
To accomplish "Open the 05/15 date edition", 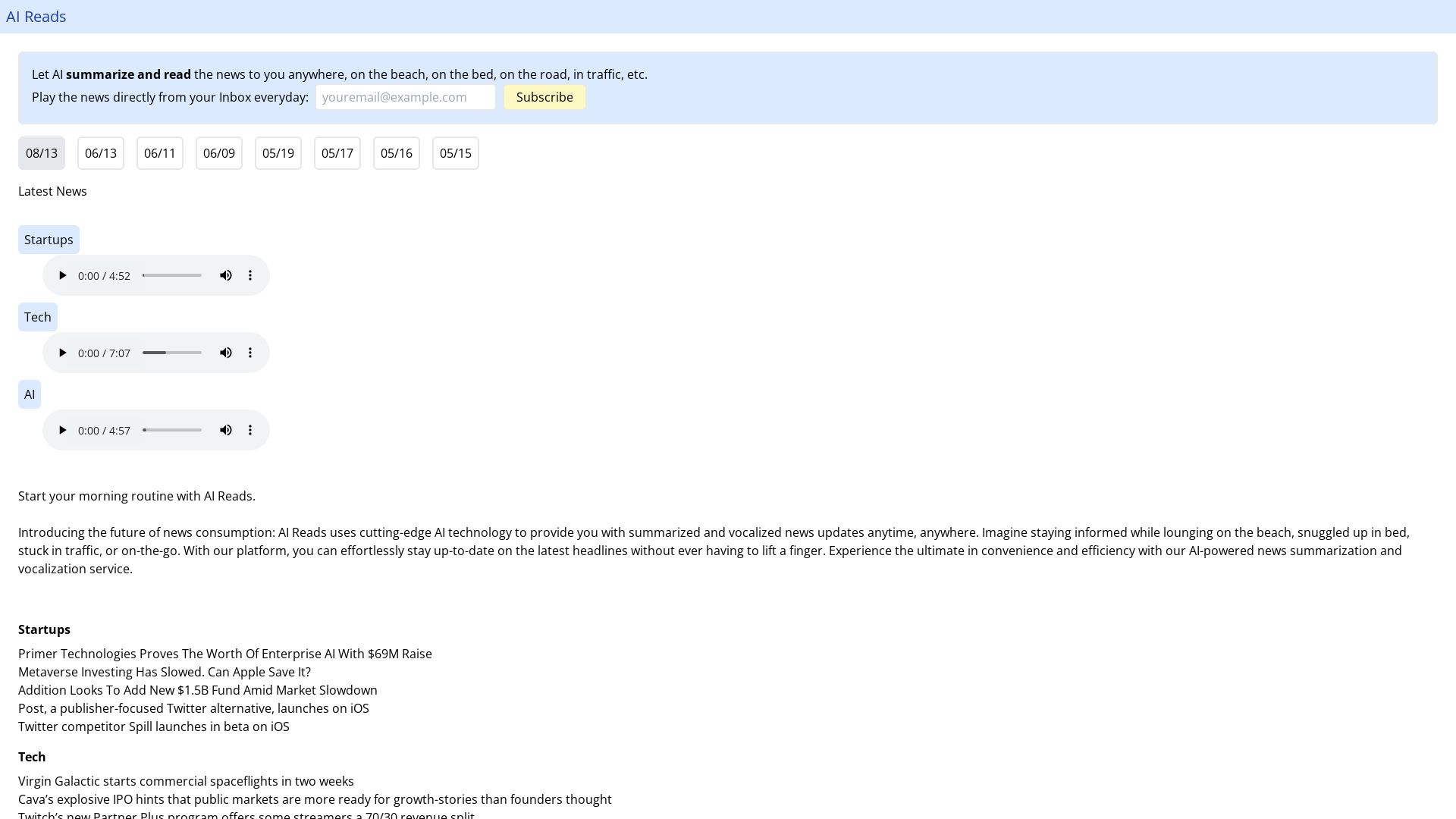I will (456, 154).
